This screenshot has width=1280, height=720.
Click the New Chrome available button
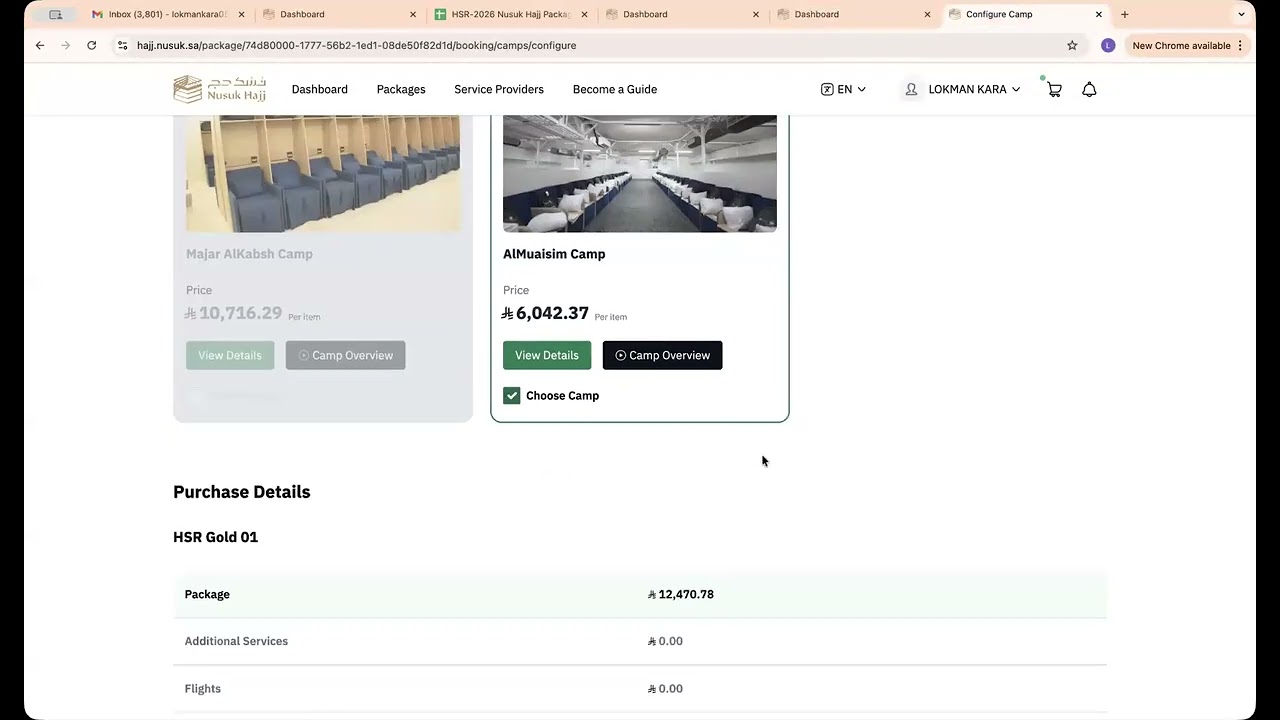pyautogui.click(x=1181, y=45)
